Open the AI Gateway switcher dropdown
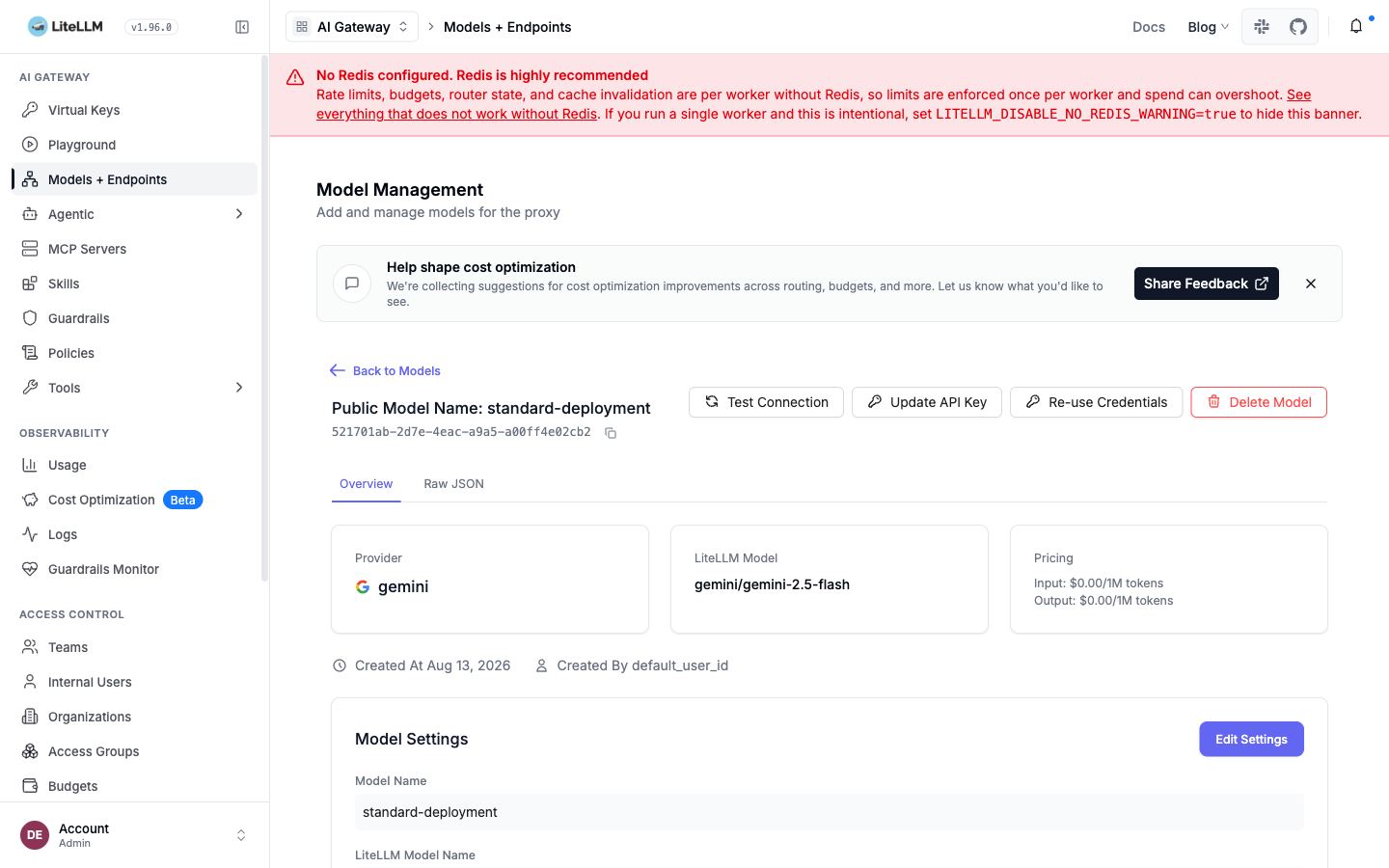This screenshot has width=1389, height=868. [352, 27]
